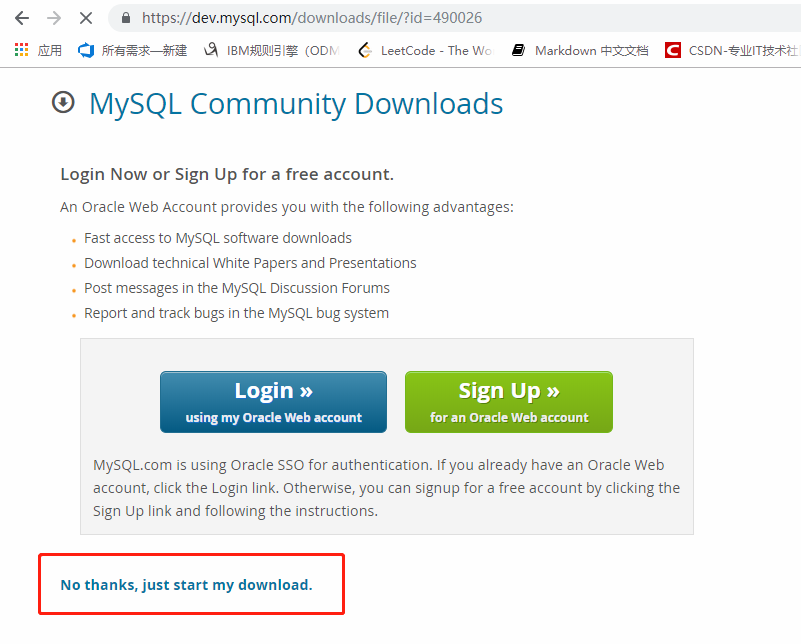
Task: Click the stop loading X icon
Action: pyautogui.click(x=85, y=17)
